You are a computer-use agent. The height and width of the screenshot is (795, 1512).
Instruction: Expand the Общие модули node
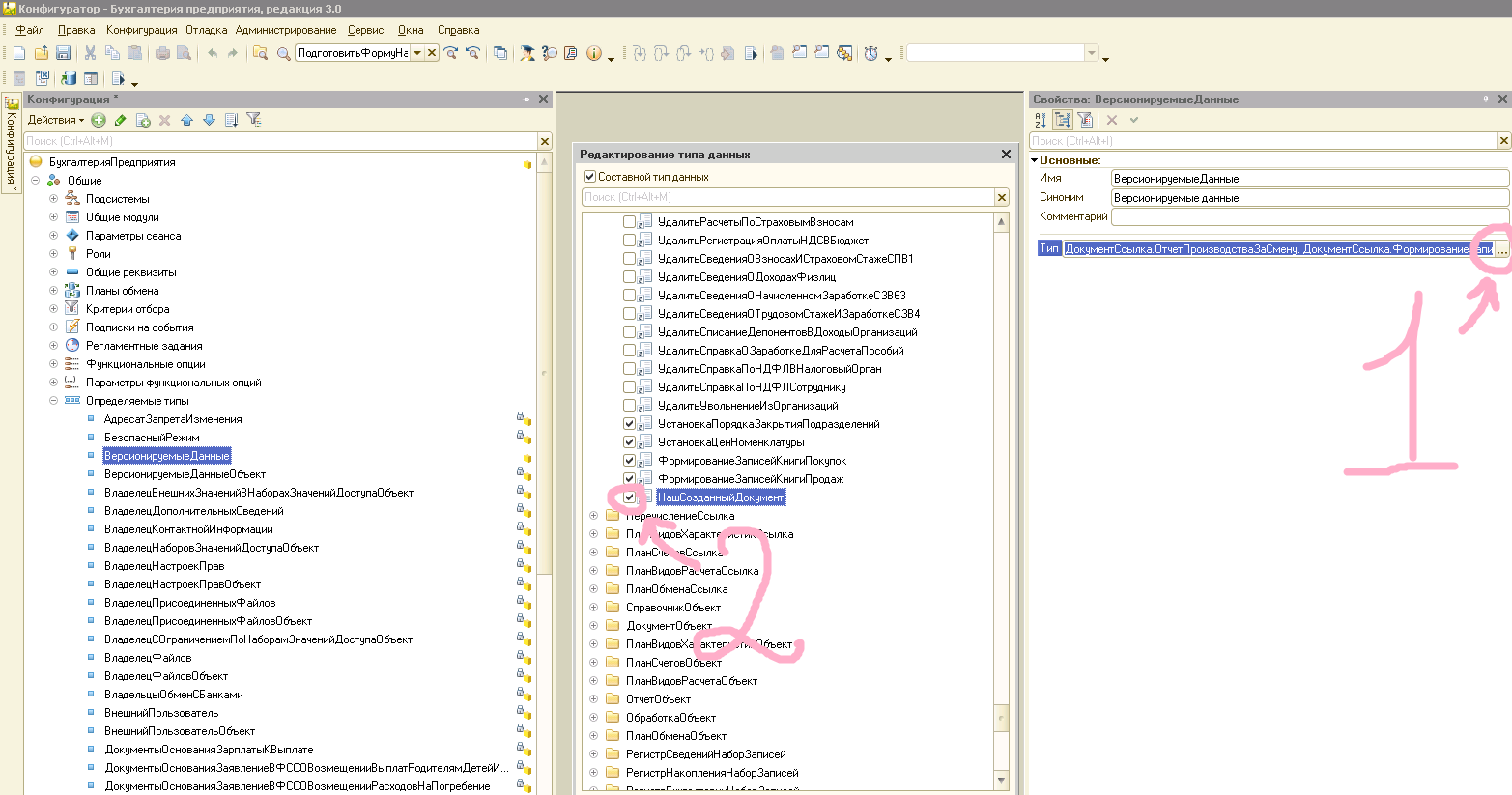53,217
